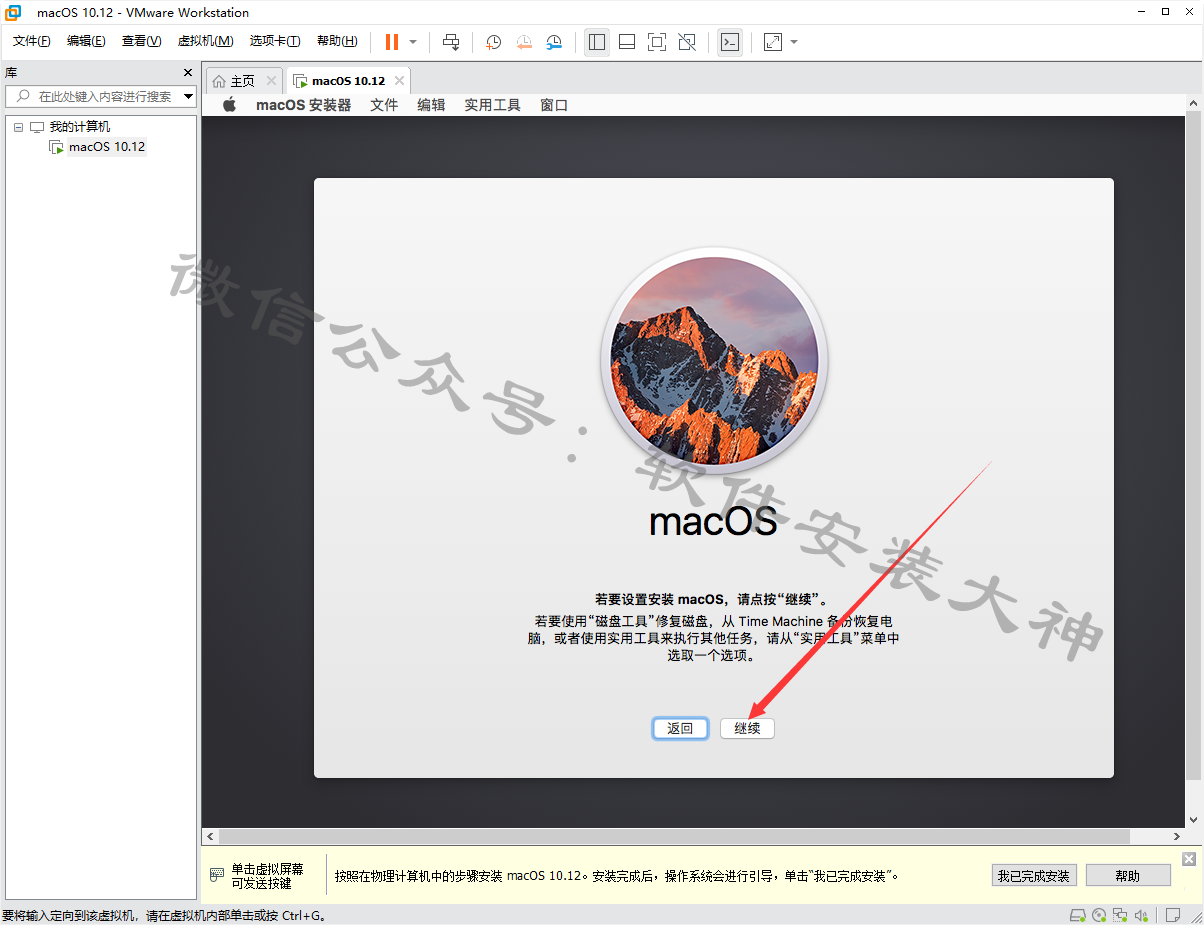Click the stretch guest display icon
Viewport: 1204px width, 925px height.
pyautogui.click(x=773, y=42)
